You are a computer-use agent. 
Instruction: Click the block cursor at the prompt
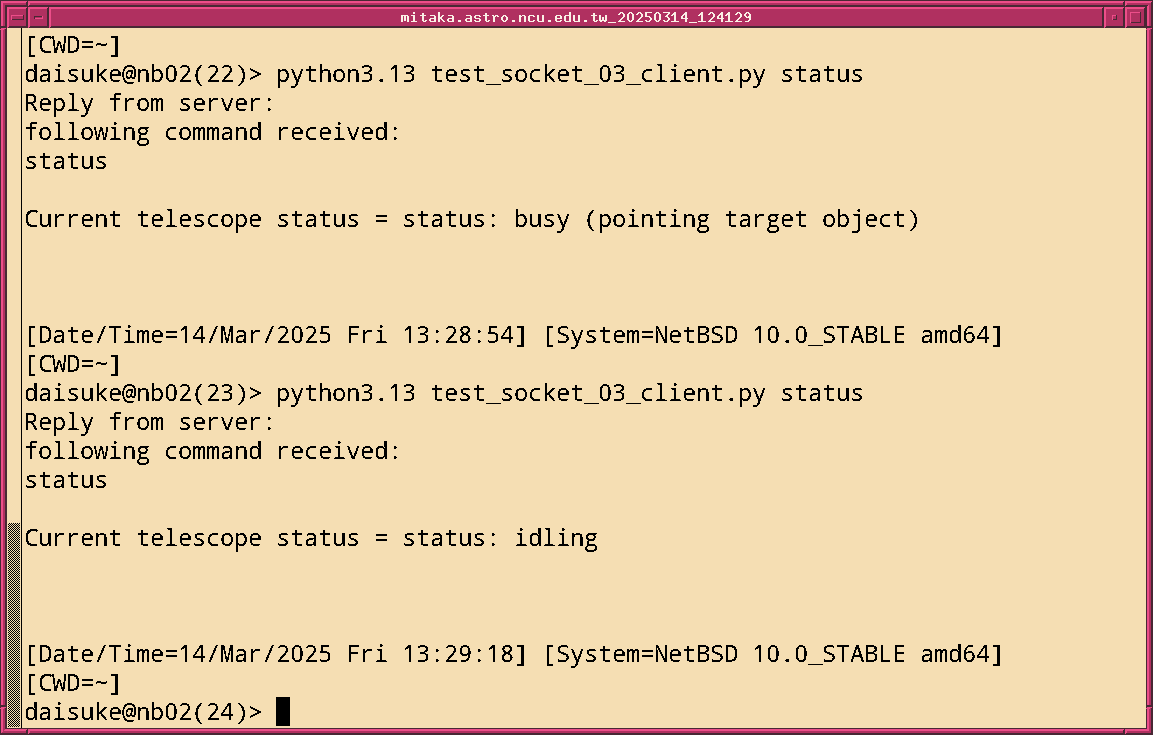[283, 711]
